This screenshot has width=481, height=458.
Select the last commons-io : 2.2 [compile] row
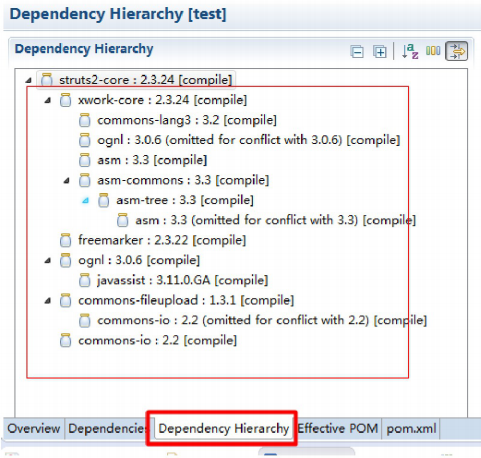coord(148,341)
